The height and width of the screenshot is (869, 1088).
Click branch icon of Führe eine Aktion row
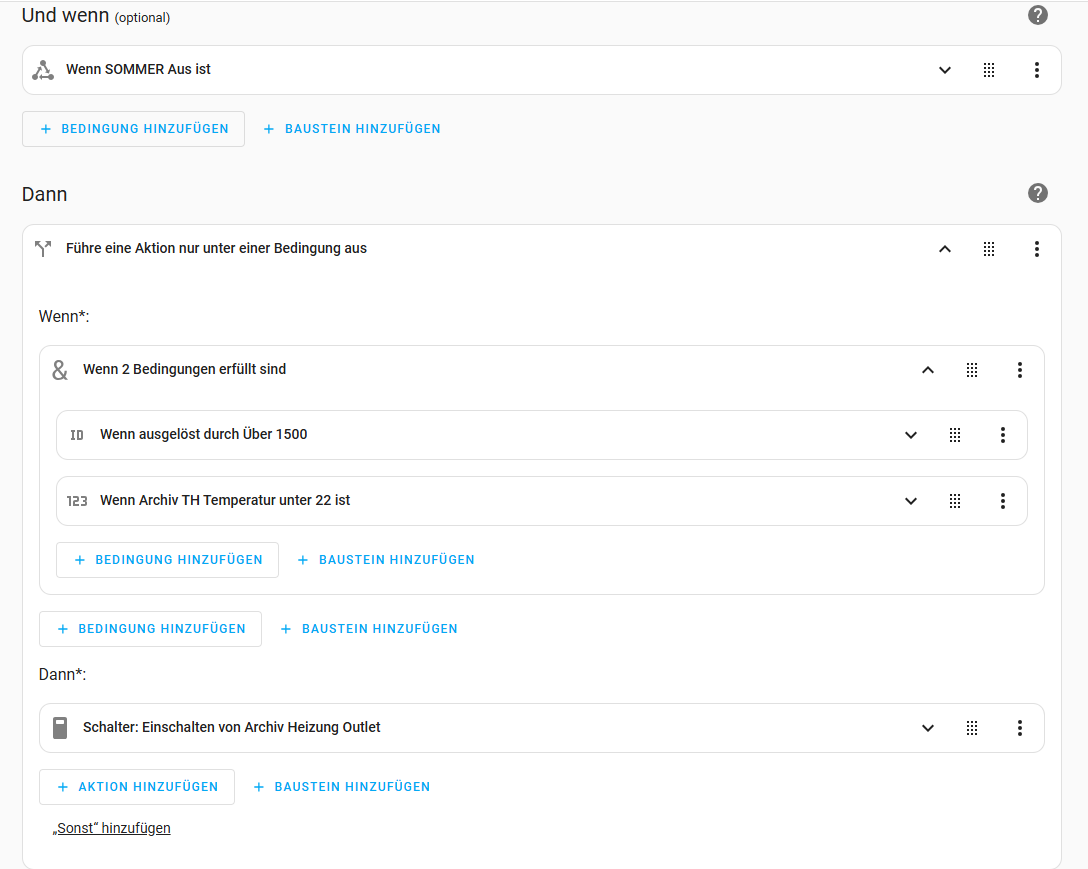(43, 248)
